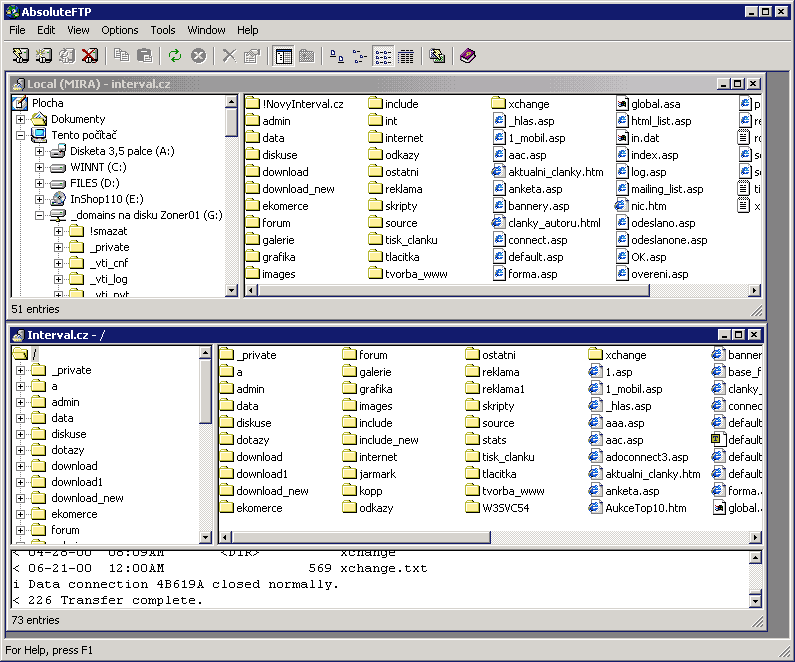Open the File menu
This screenshot has height=662, width=795.
17,30
